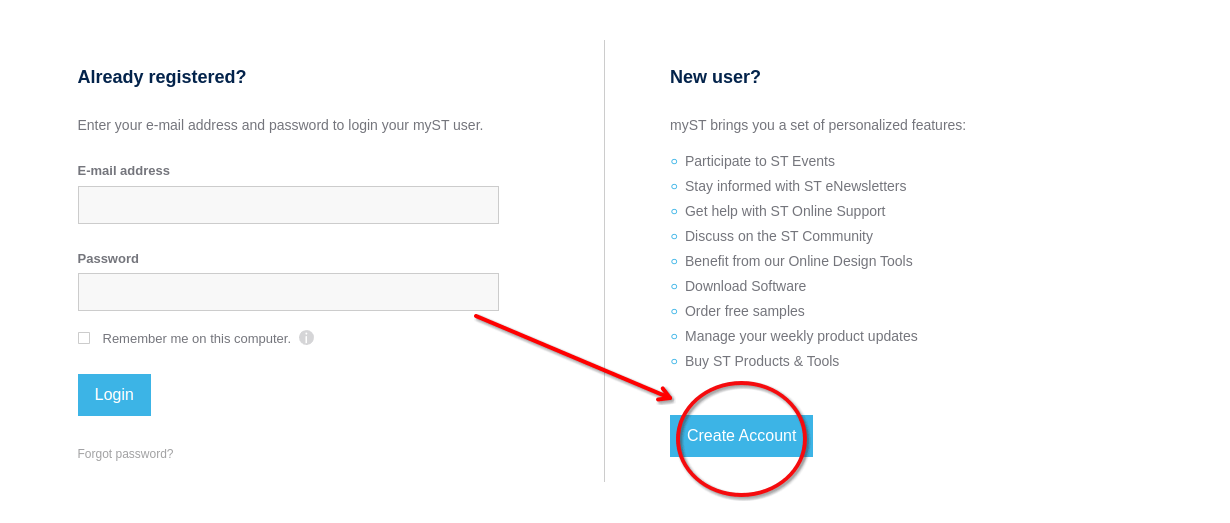The height and width of the screenshot is (523, 1230).
Task: Click 'Manage your weekly product updates'
Action: 801,336
